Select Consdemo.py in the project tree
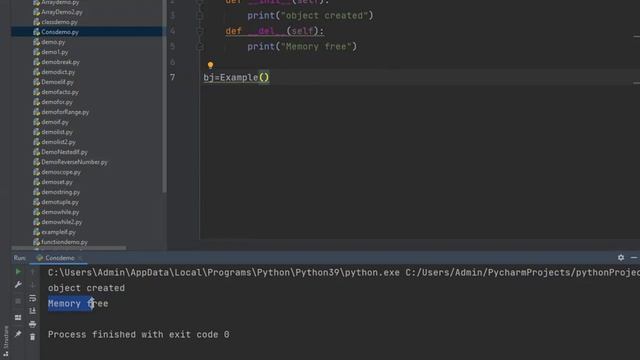This screenshot has width=640, height=360. click(60, 32)
